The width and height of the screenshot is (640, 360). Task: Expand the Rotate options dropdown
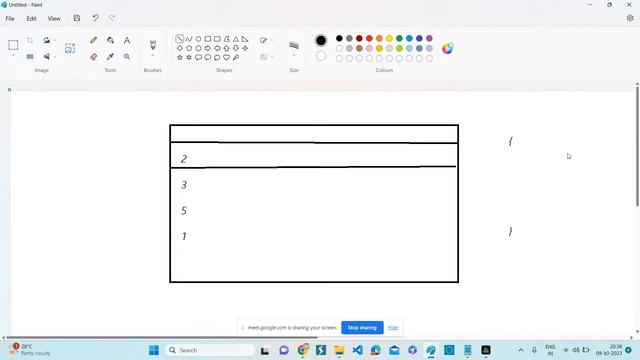click(55, 40)
